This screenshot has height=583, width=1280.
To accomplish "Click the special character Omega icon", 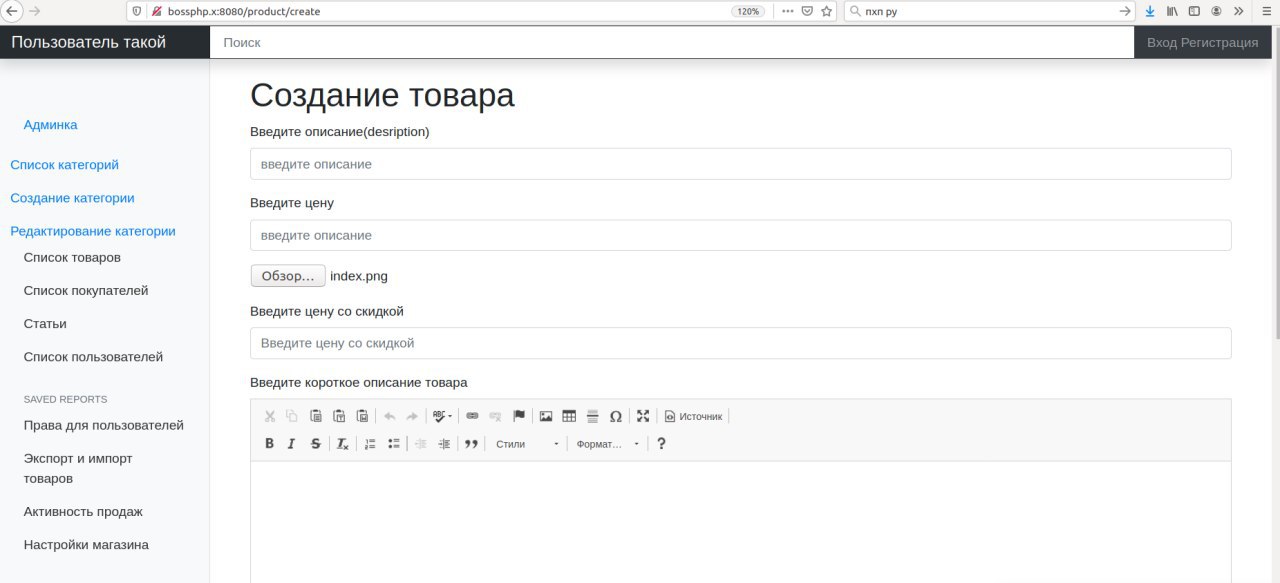I will (616, 416).
